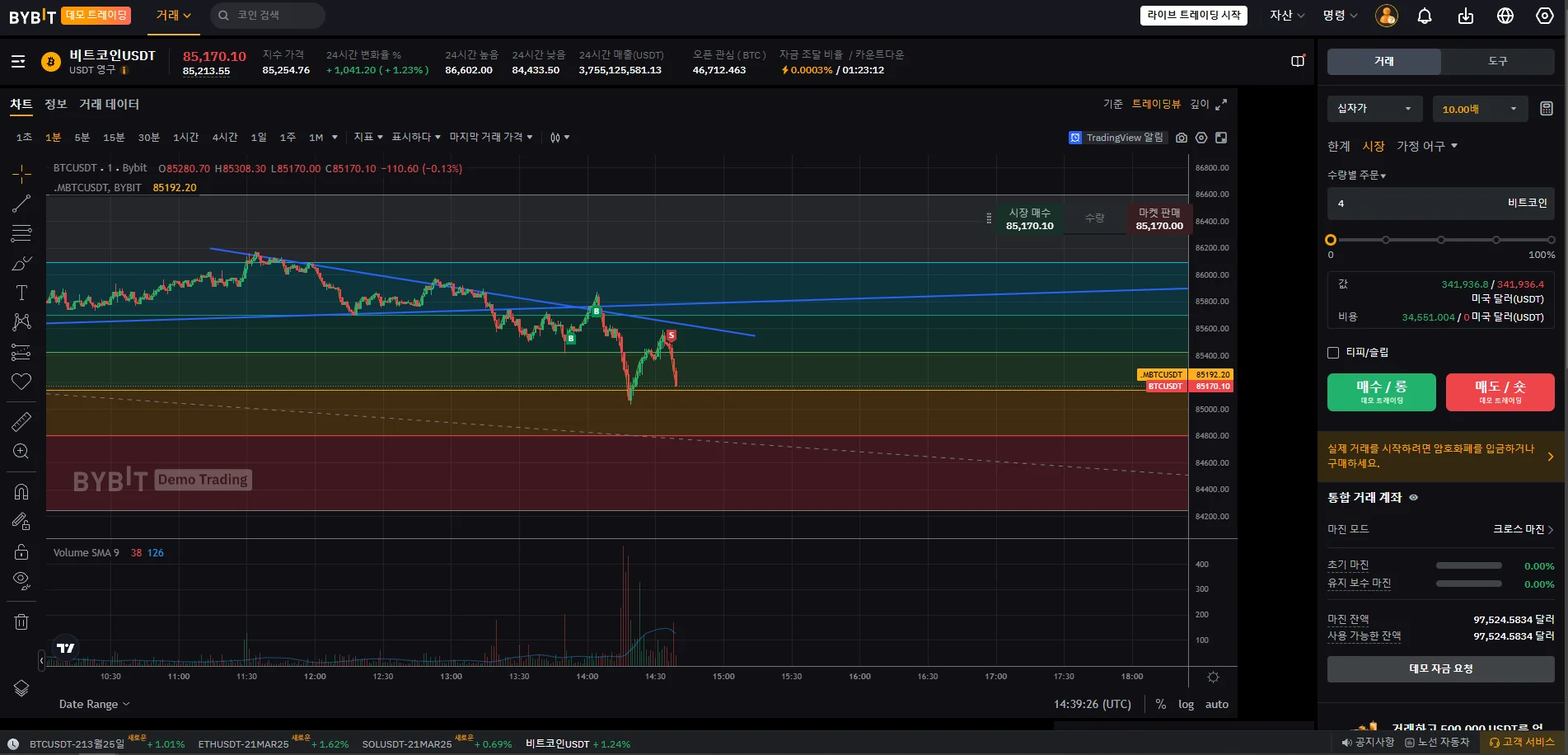
Task: Select the ruler measure tool
Action: [x=21, y=422]
